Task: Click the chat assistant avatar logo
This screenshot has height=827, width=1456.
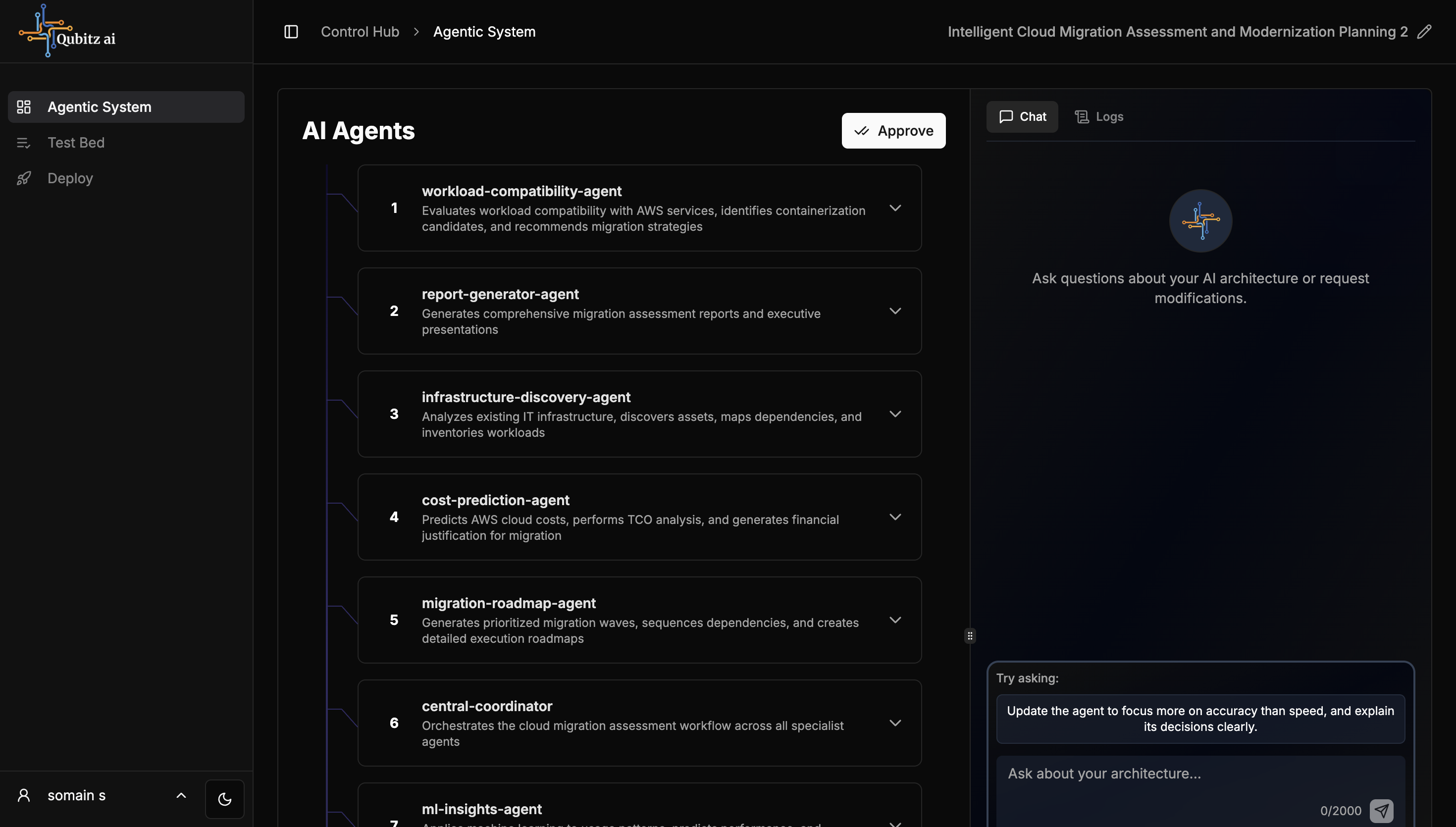Action: 1200,221
